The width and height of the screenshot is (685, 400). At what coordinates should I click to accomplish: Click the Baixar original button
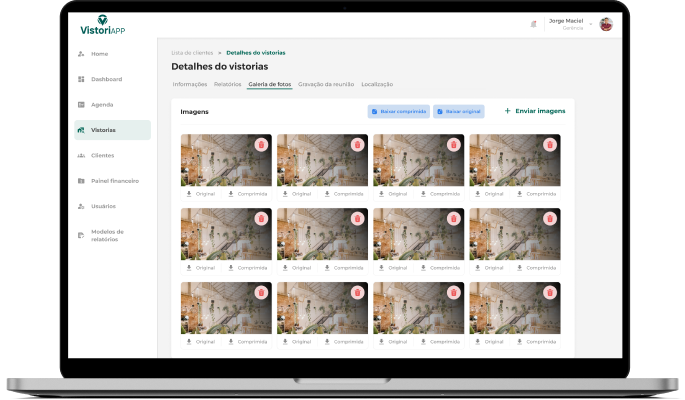pyautogui.click(x=459, y=112)
